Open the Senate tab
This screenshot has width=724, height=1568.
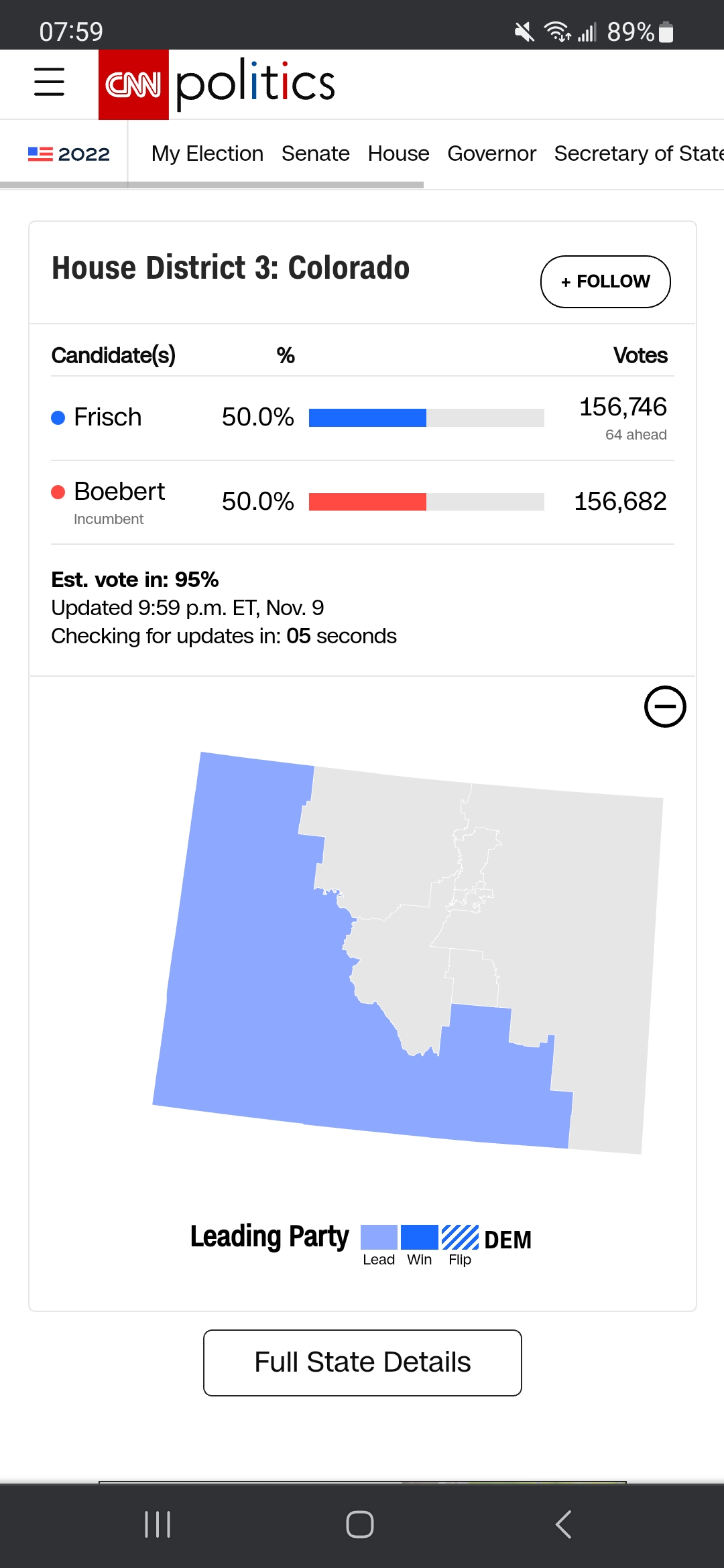point(315,154)
